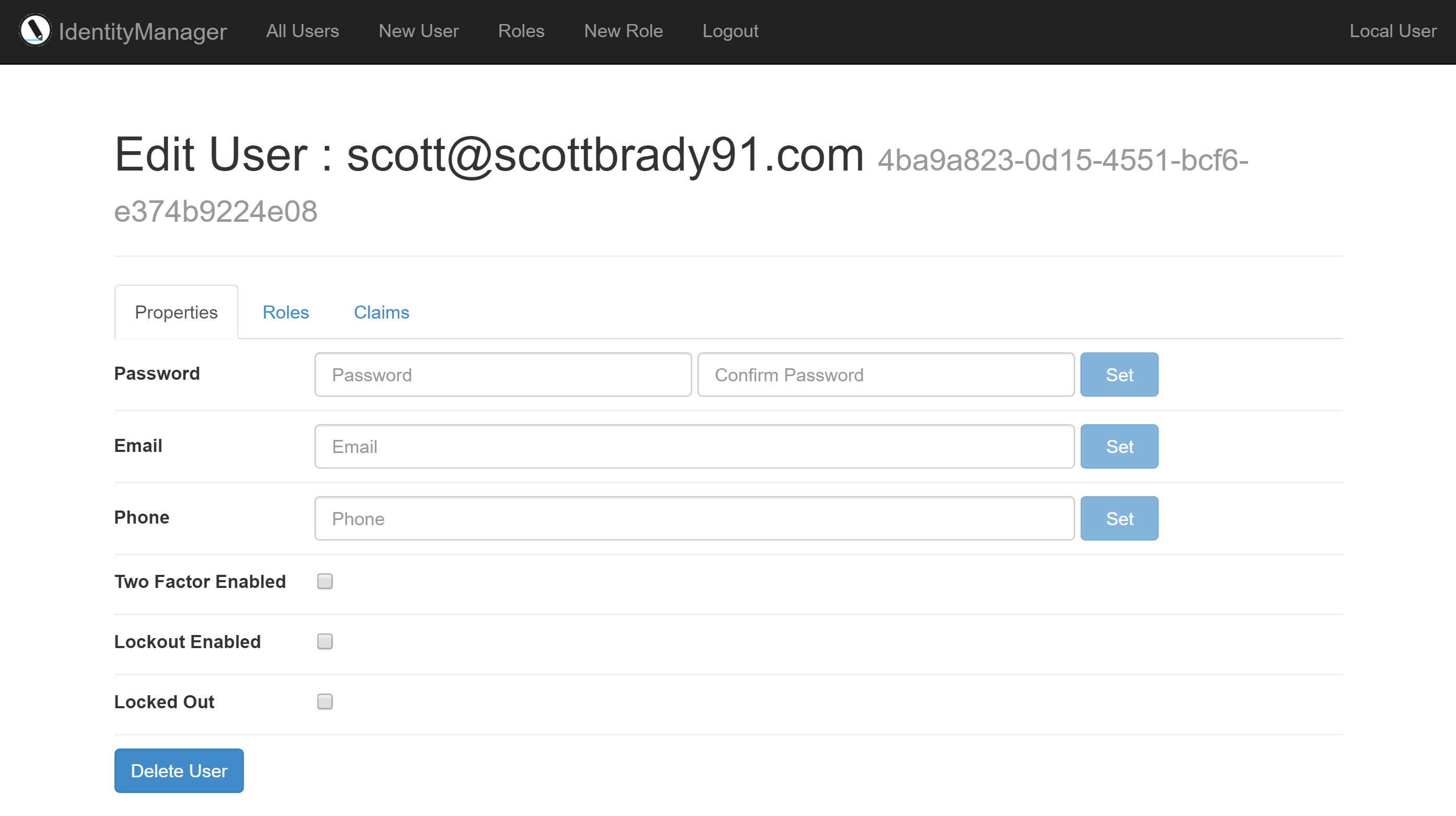Click Logout in the navbar

click(730, 31)
